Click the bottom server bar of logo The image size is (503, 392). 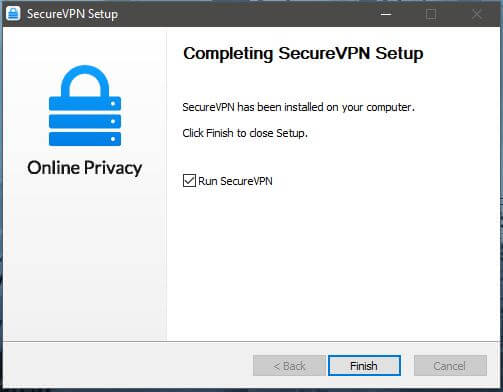(x=85, y=139)
